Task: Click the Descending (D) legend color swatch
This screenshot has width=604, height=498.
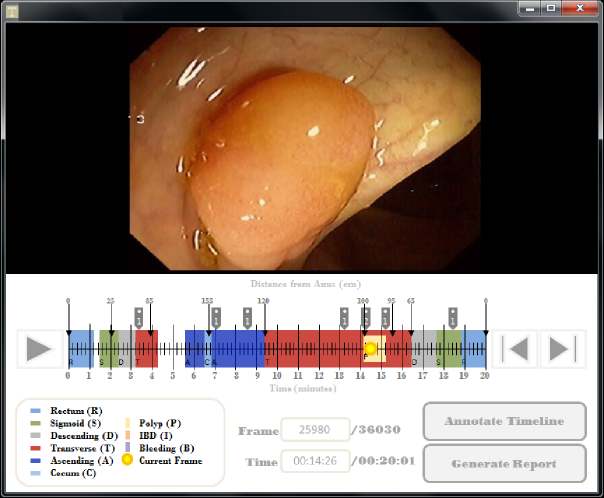Action: point(35,436)
